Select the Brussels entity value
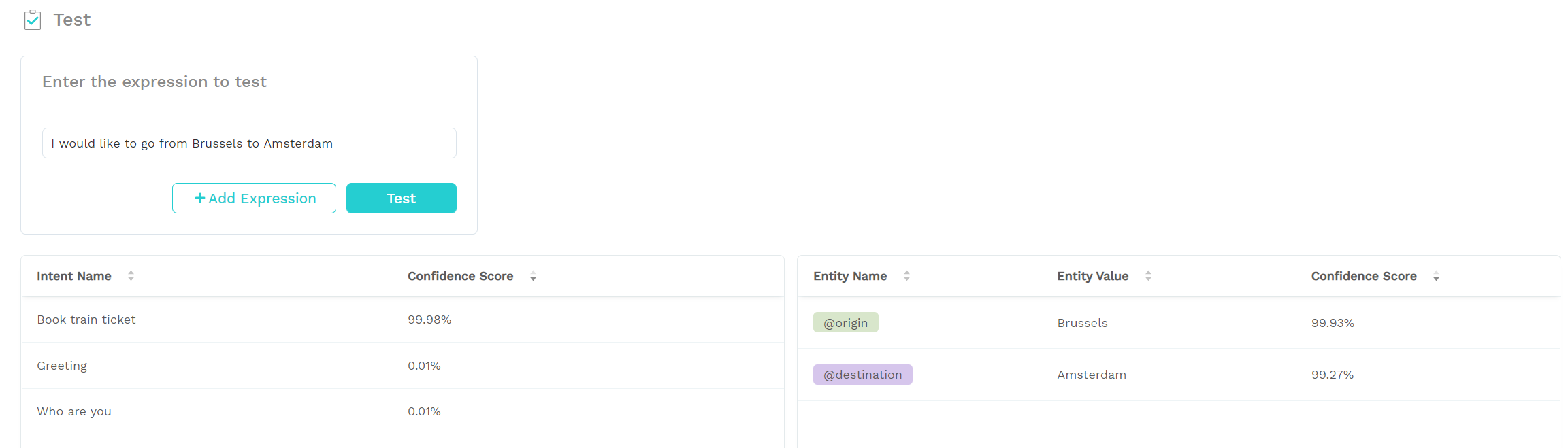This screenshot has width=1568, height=448. (x=1082, y=323)
